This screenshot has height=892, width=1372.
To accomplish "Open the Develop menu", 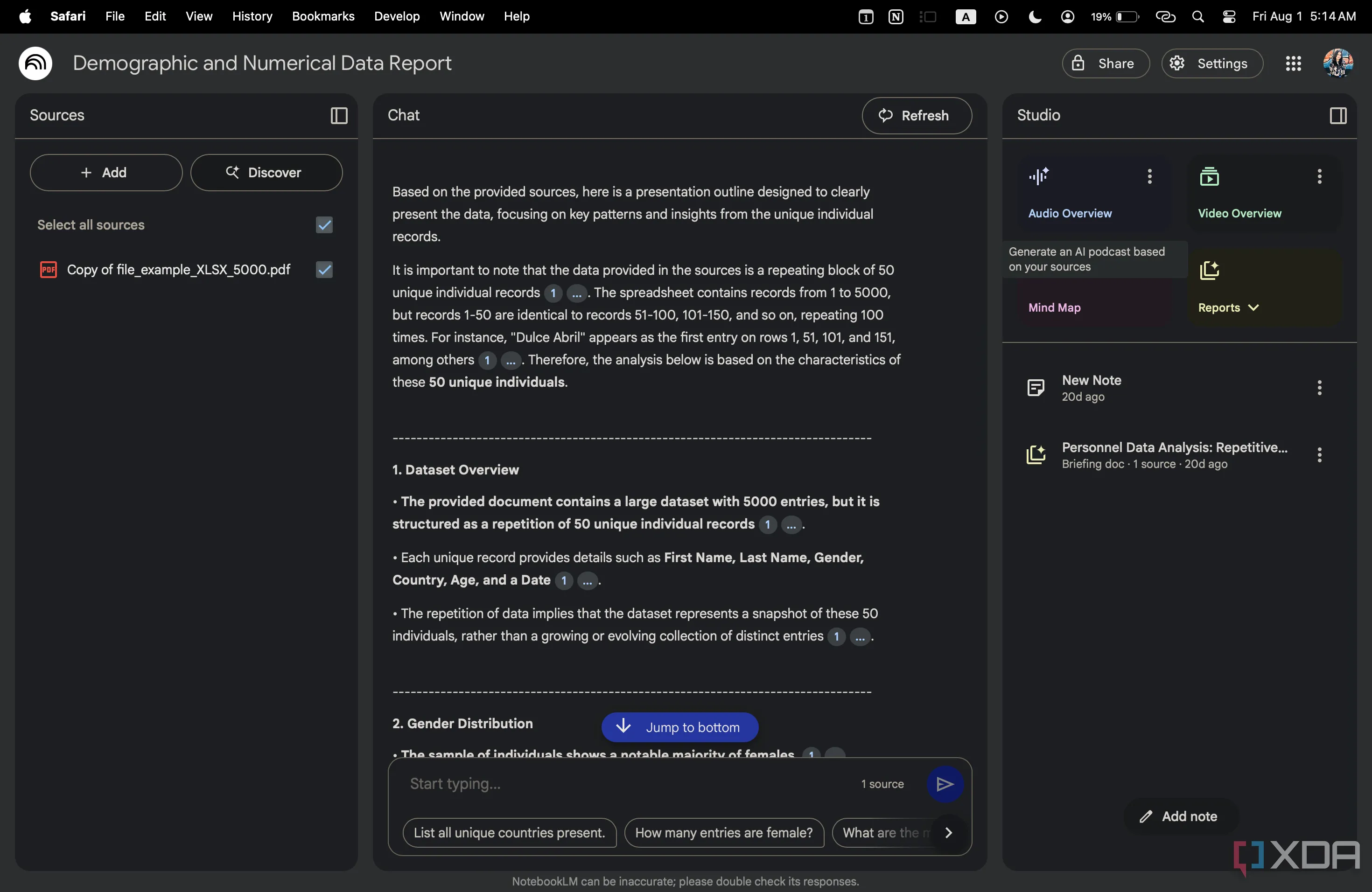I will click(397, 17).
